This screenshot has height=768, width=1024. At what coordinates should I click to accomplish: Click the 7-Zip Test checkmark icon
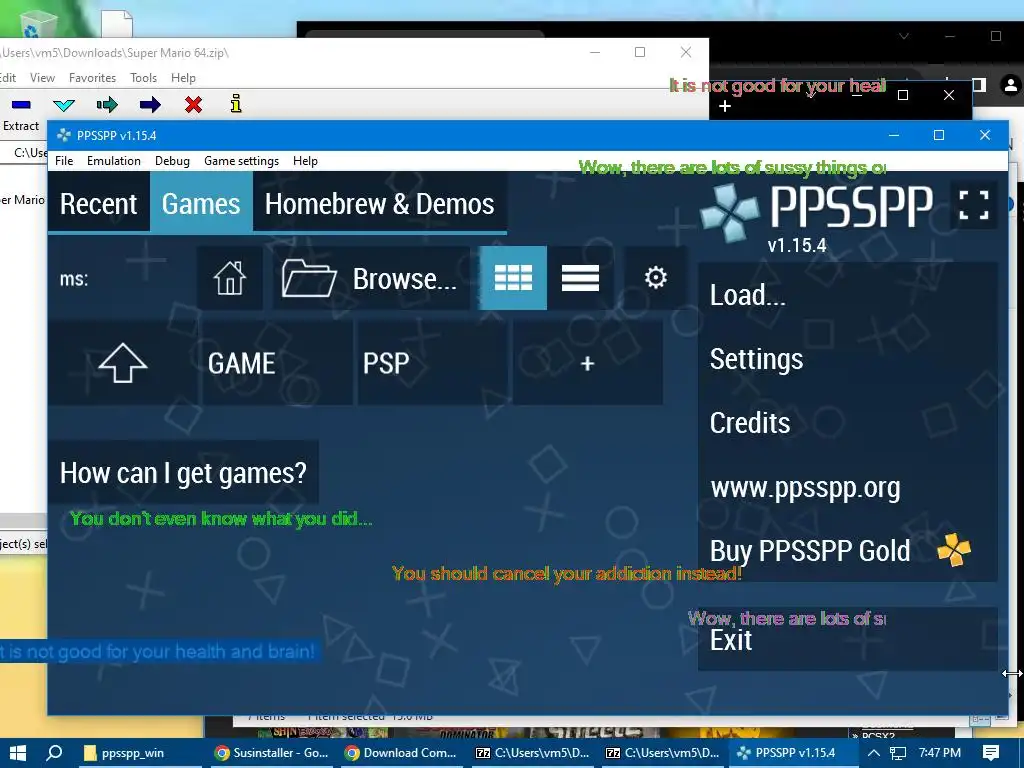coord(64,104)
